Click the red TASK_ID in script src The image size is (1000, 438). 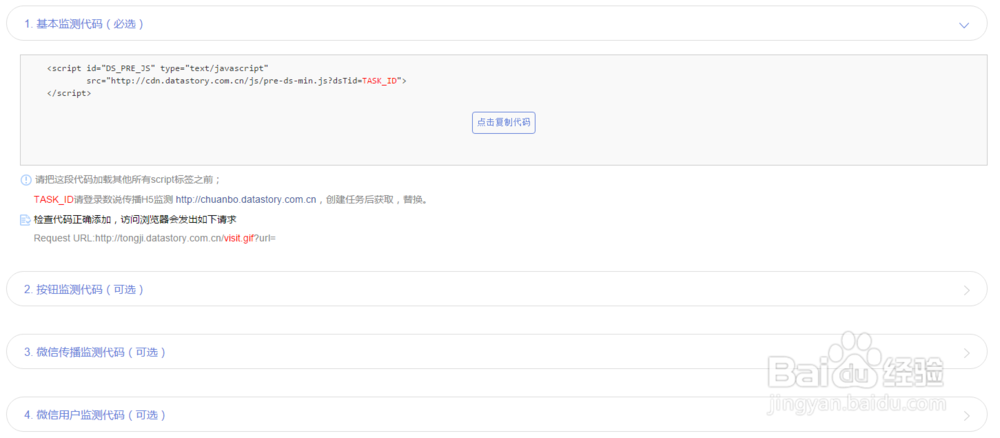point(380,81)
